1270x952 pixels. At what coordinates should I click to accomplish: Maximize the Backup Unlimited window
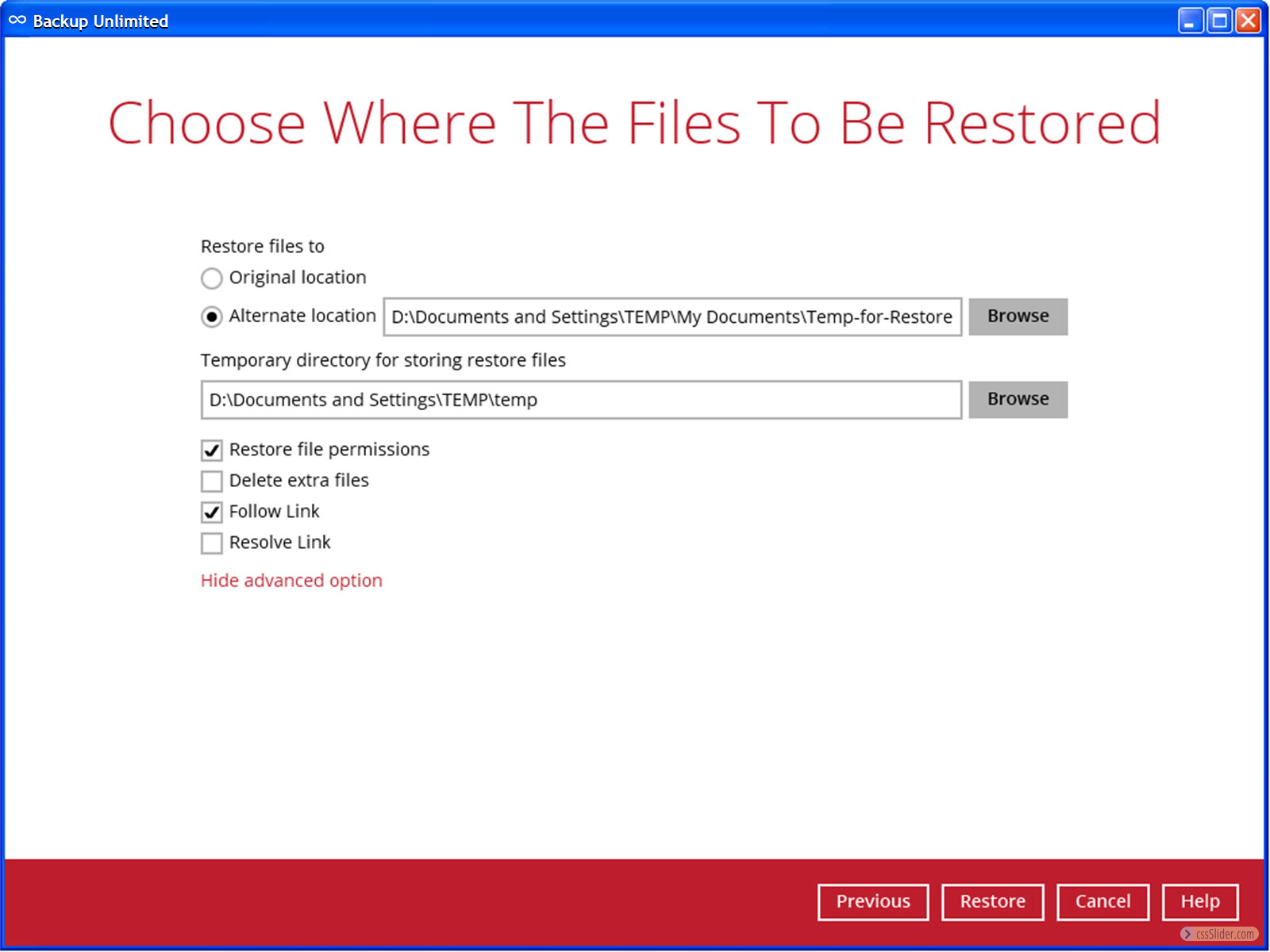coord(1219,21)
